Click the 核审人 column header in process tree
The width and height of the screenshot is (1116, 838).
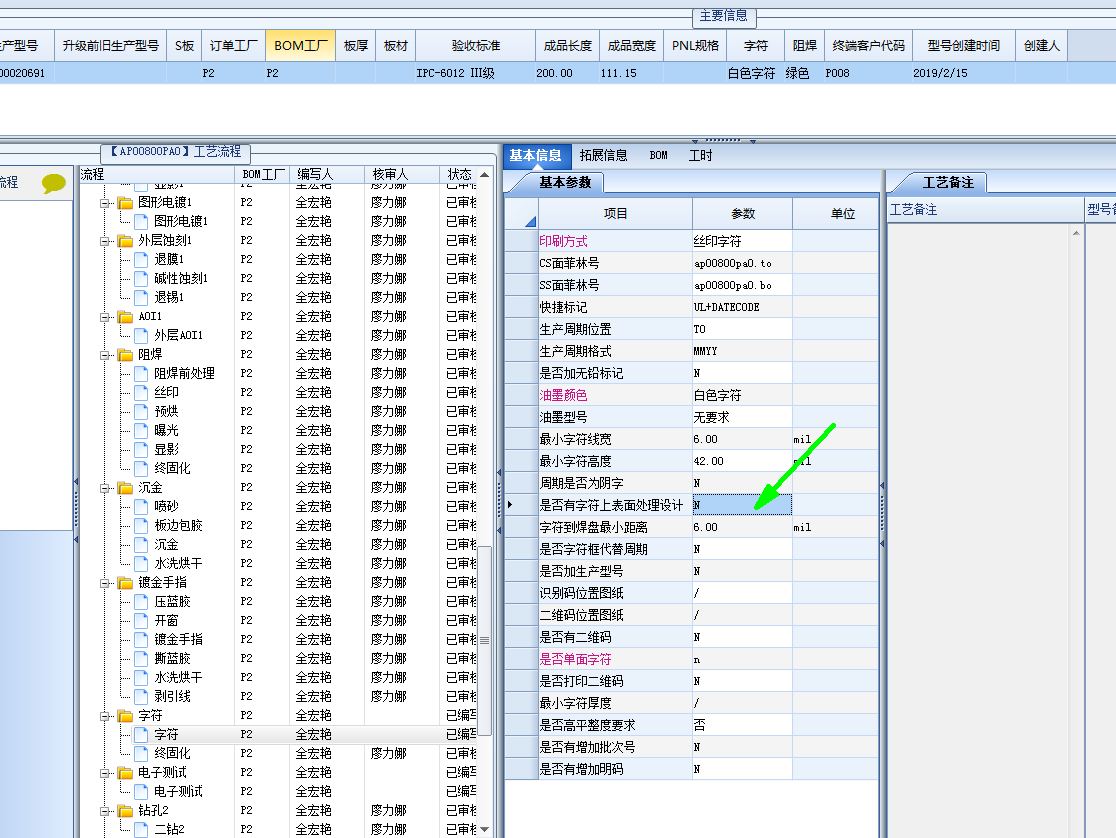pos(402,174)
